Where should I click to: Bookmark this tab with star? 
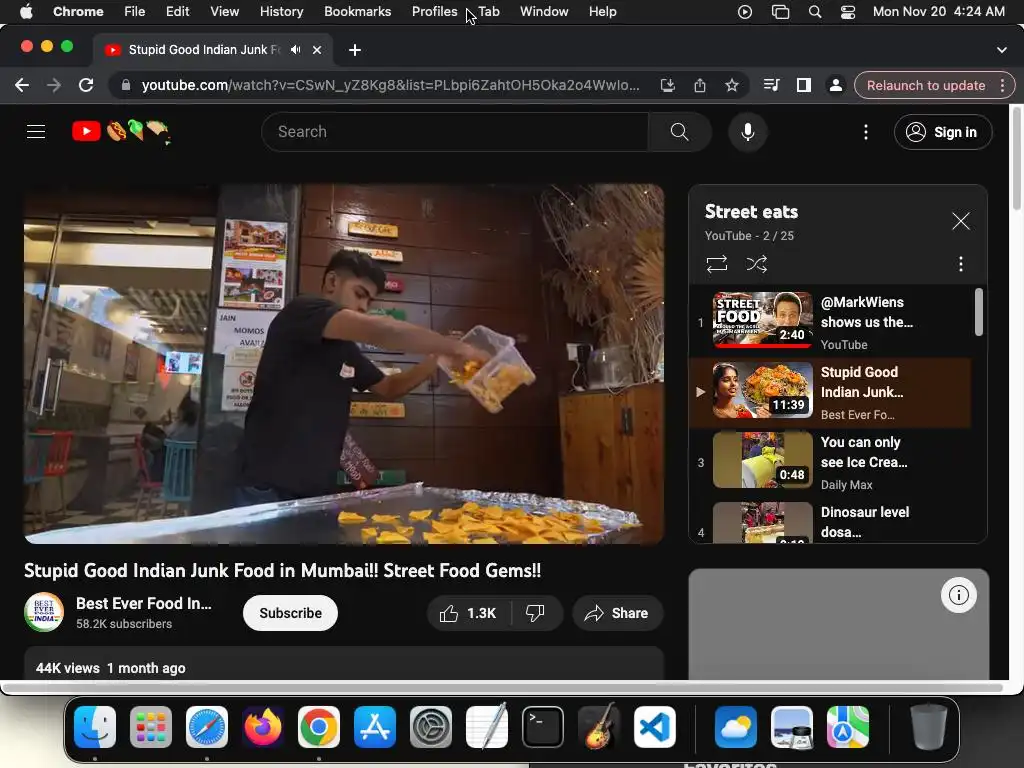pos(732,86)
